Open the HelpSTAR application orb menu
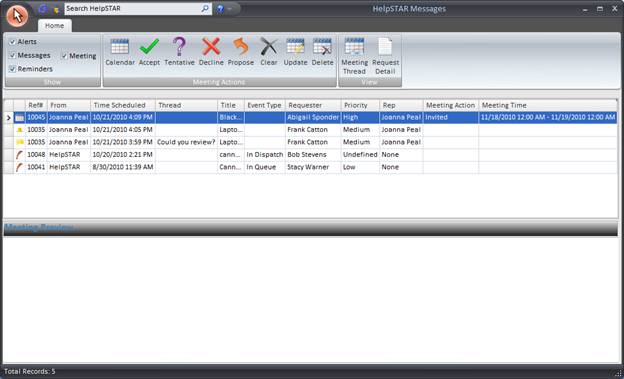This screenshot has height=379, width=624. pyautogui.click(x=17, y=16)
